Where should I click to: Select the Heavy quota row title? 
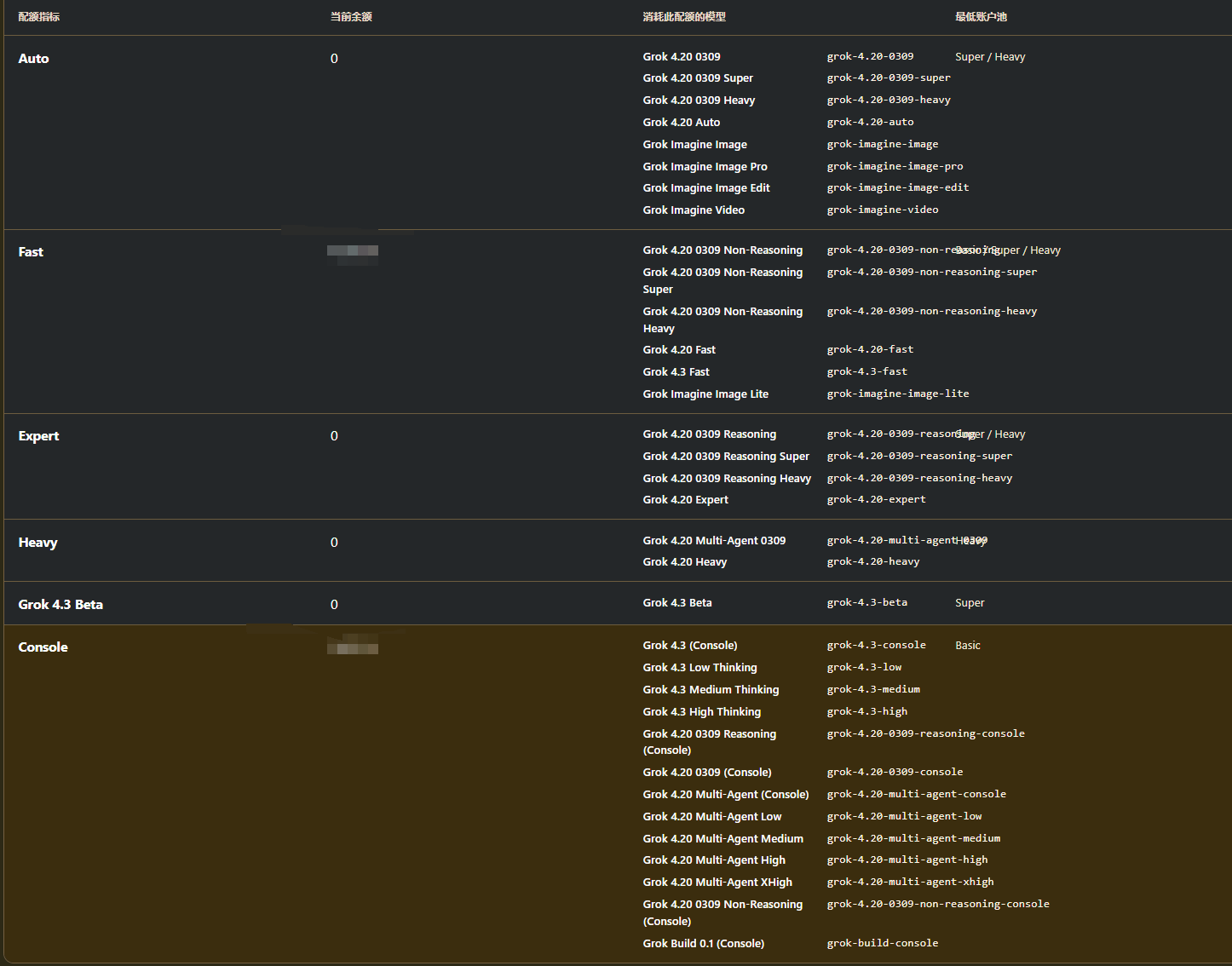(x=37, y=543)
